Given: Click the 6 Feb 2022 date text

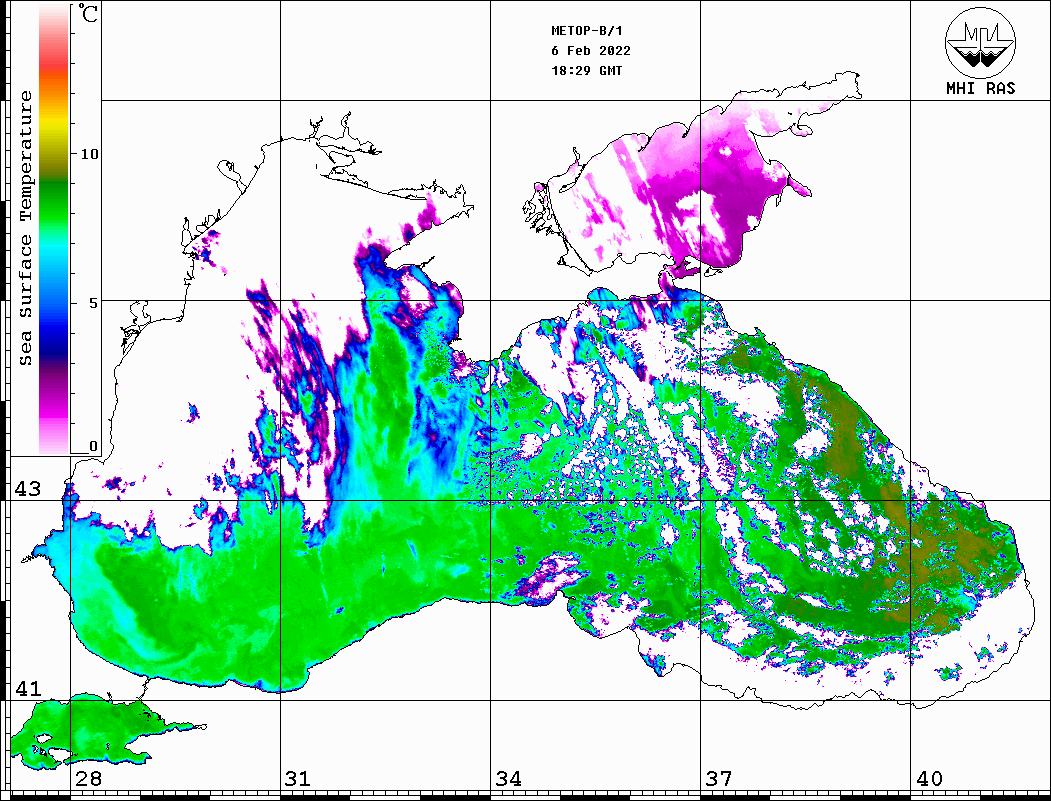Looking at the screenshot, I should (x=591, y=51).
